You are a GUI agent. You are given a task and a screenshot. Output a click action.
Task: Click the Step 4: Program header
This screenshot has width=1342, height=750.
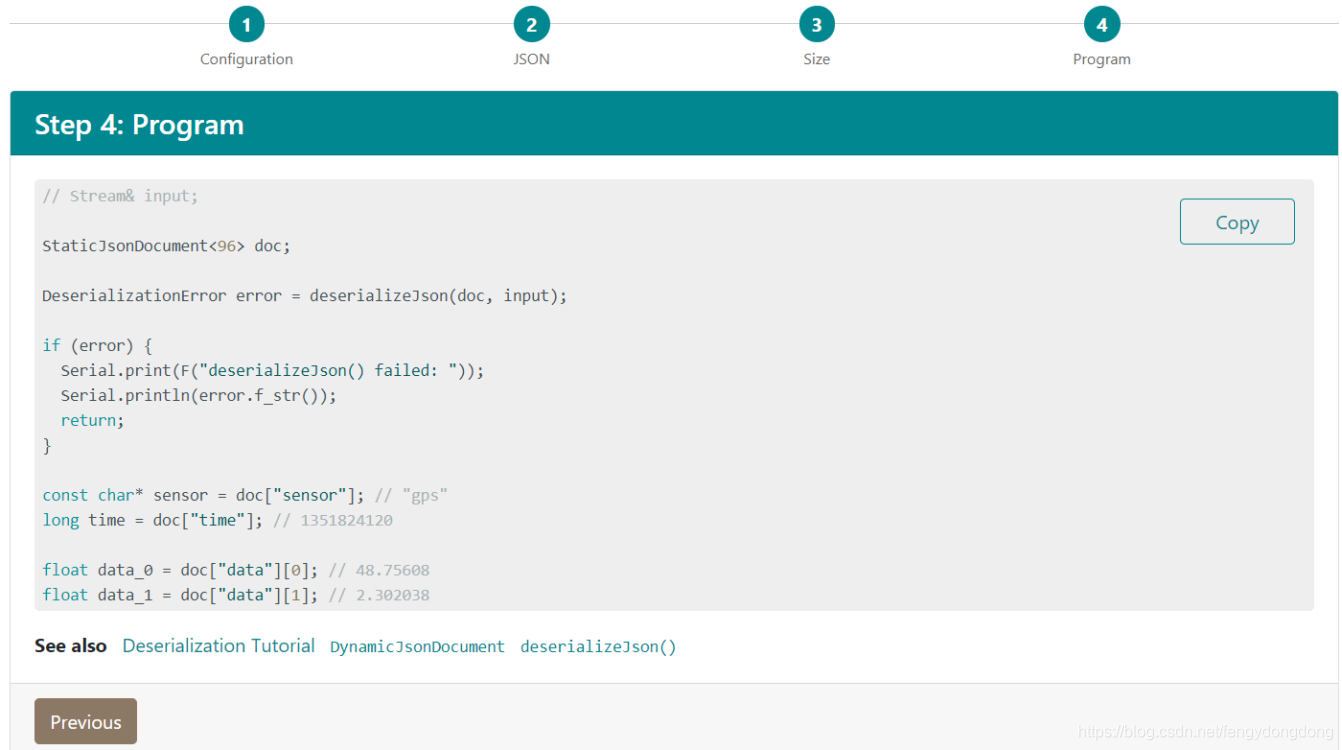(x=139, y=124)
